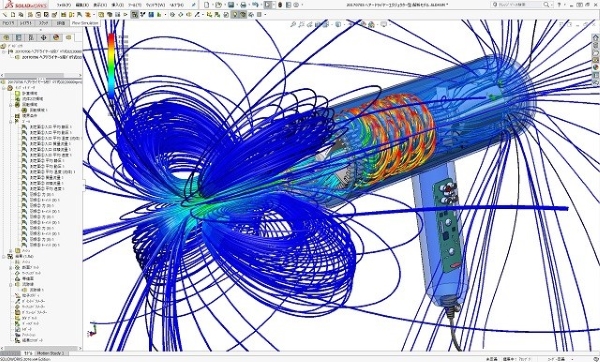Select the FeatureManager design tree tab icon
The width and height of the screenshot is (600, 362).
point(6,38)
